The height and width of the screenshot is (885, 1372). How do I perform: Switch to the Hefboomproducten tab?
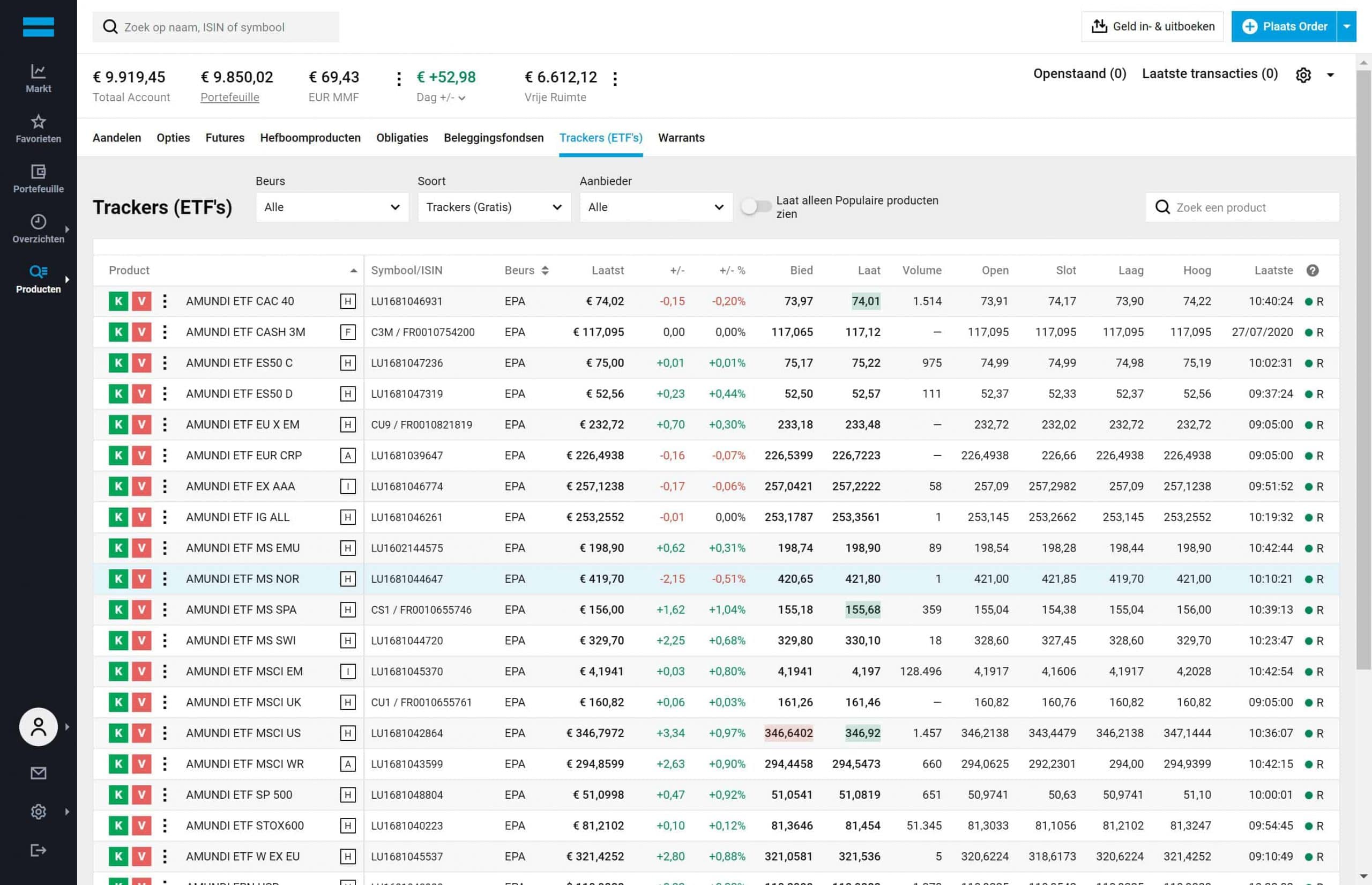310,137
